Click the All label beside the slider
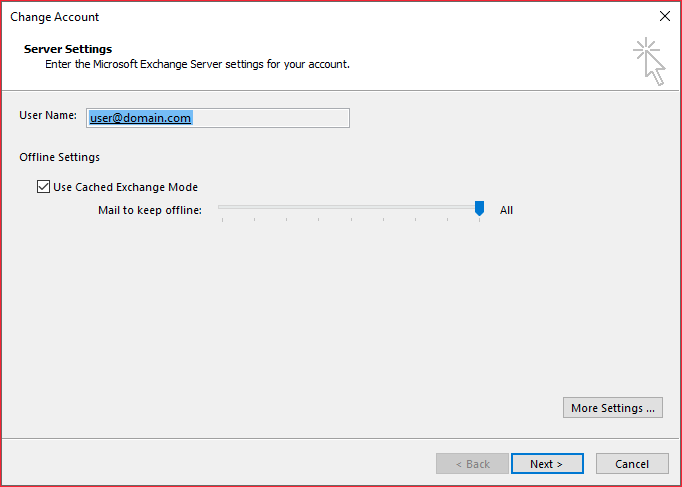Image resolution: width=682 pixels, height=487 pixels. point(506,210)
